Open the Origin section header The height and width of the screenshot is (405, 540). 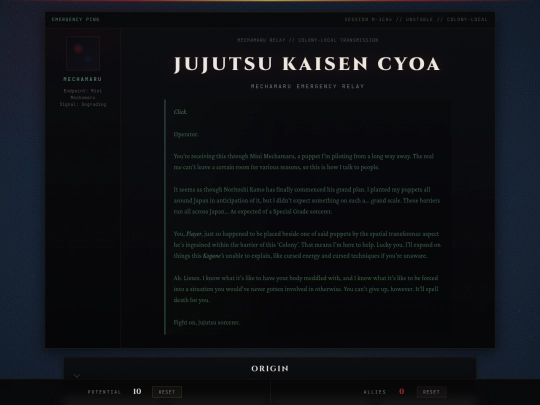(270, 368)
